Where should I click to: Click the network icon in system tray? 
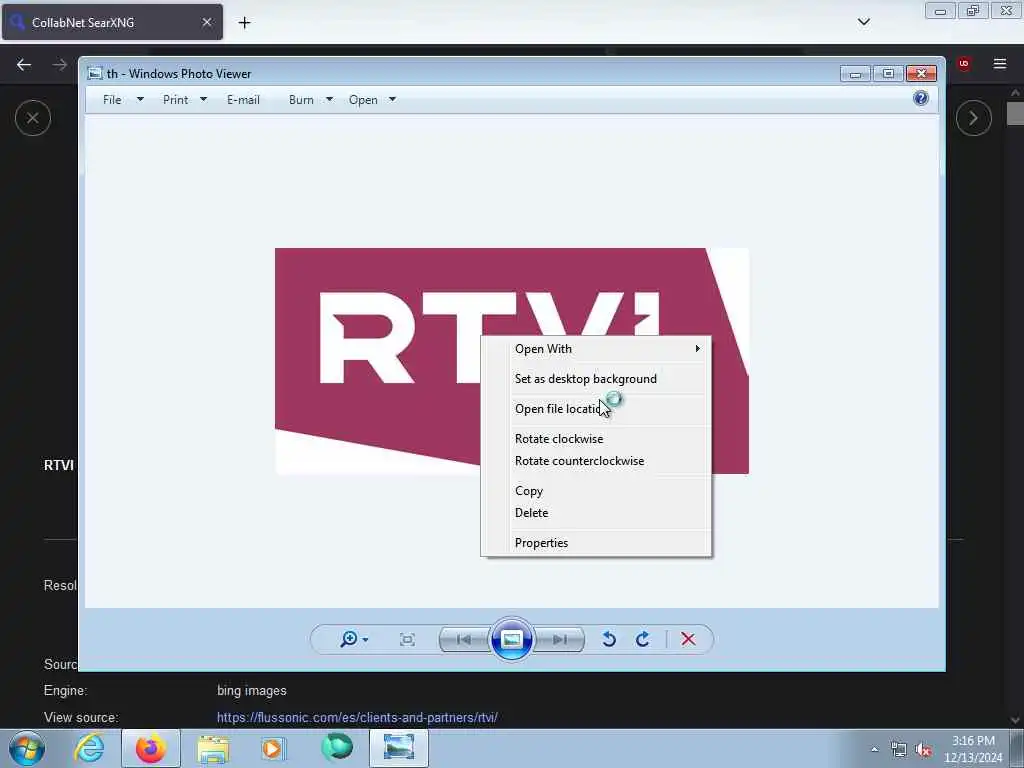coord(899,750)
